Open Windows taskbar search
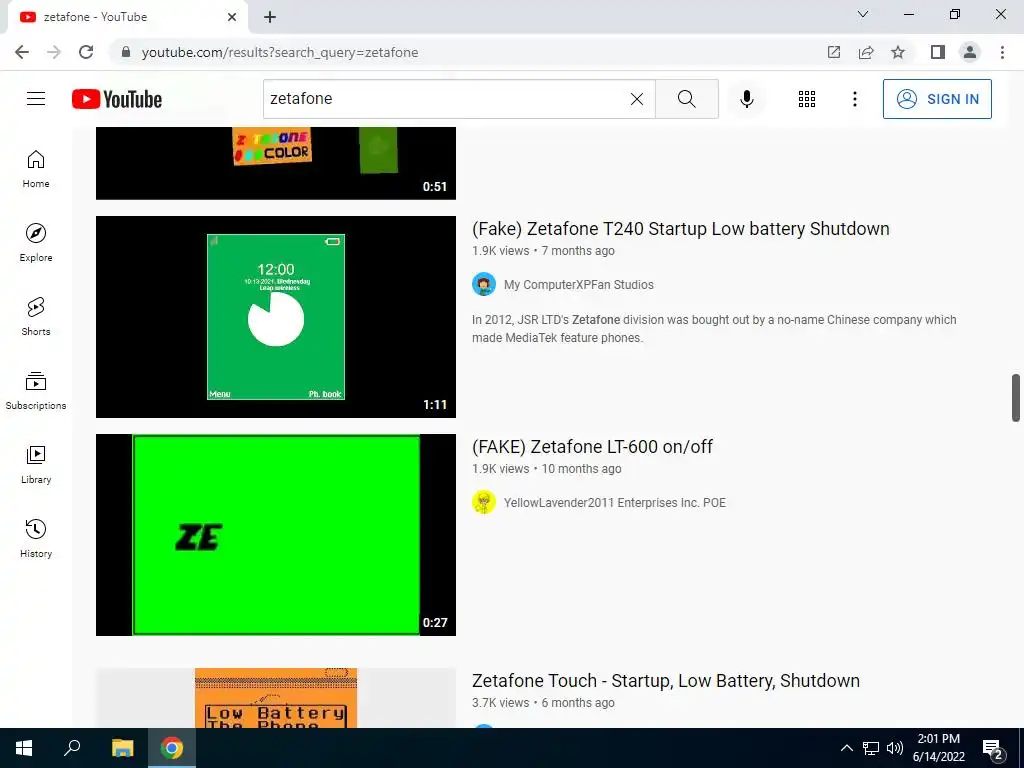The image size is (1024, 768). point(72,748)
